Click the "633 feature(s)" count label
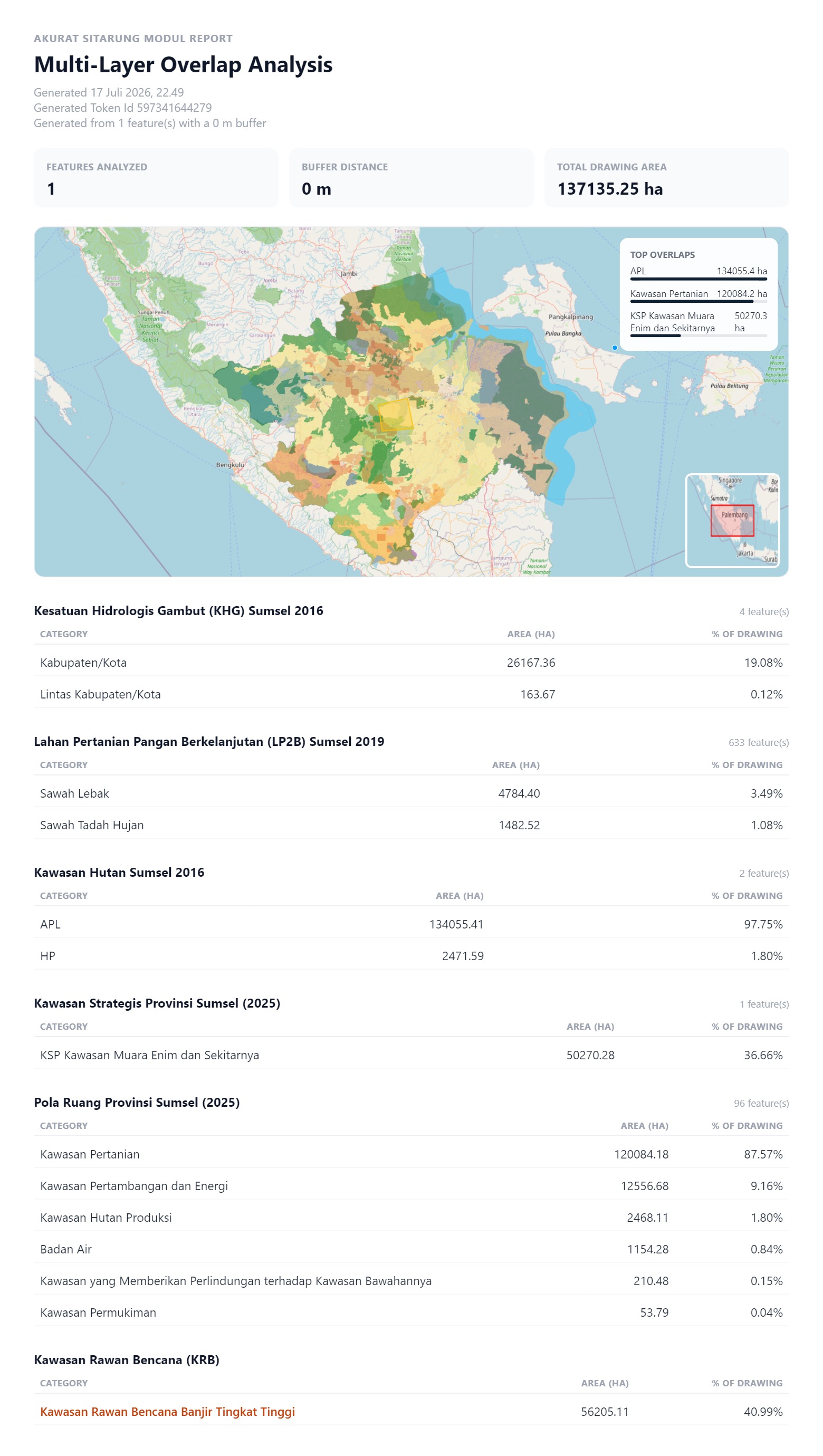The height and width of the screenshot is (1456, 823). (759, 743)
